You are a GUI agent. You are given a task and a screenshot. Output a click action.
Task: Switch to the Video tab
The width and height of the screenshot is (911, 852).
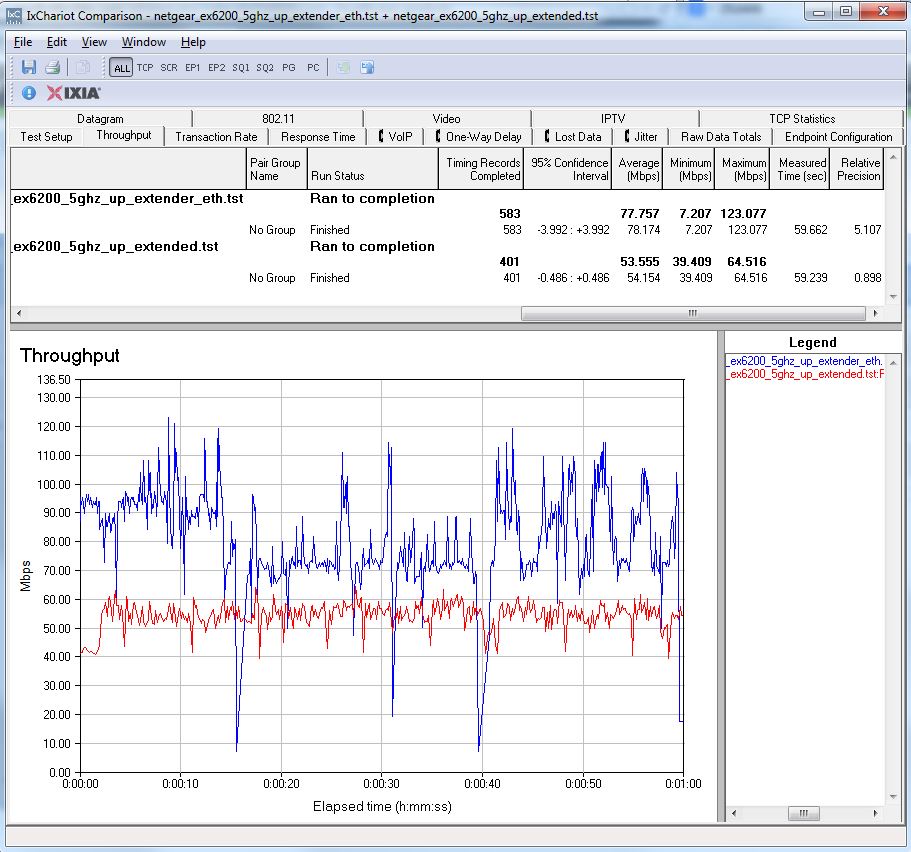pos(446,119)
